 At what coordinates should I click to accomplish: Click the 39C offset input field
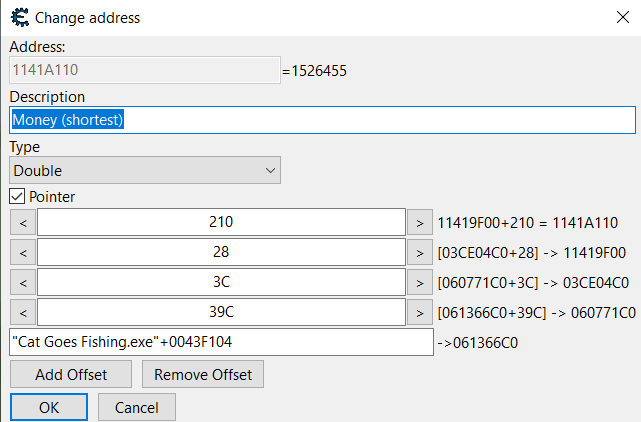coord(221,312)
